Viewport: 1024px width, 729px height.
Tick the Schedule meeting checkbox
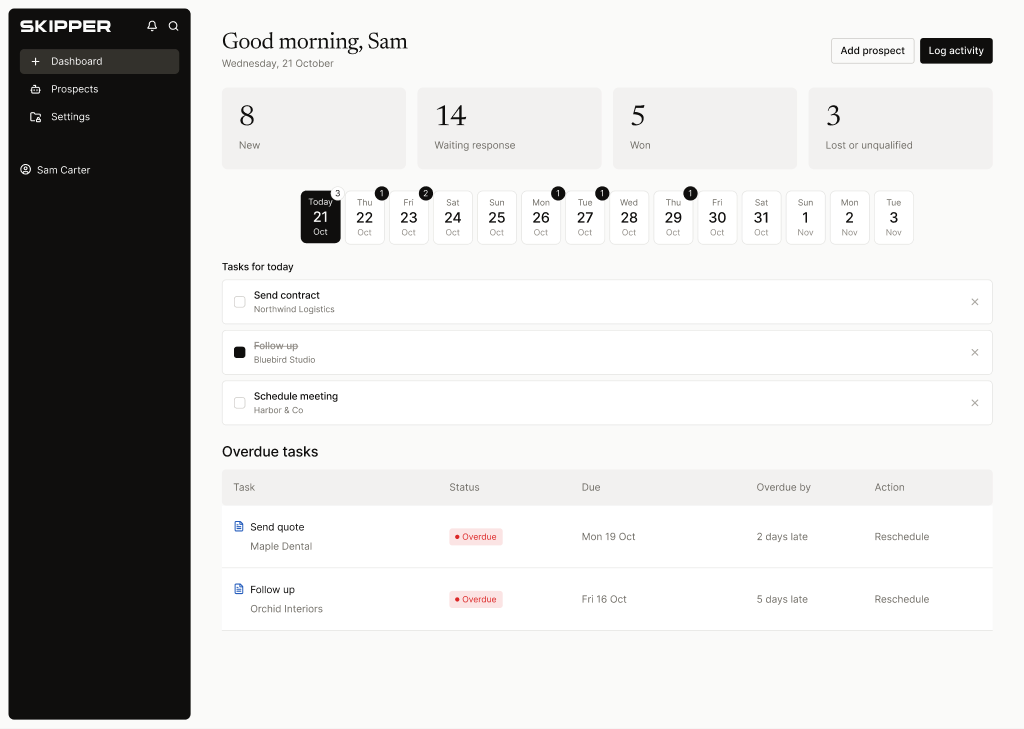(240, 402)
